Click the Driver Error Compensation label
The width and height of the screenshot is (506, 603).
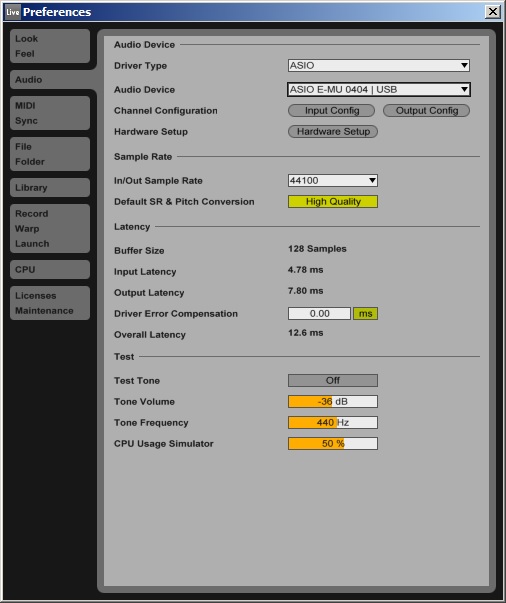click(x=176, y=314)
